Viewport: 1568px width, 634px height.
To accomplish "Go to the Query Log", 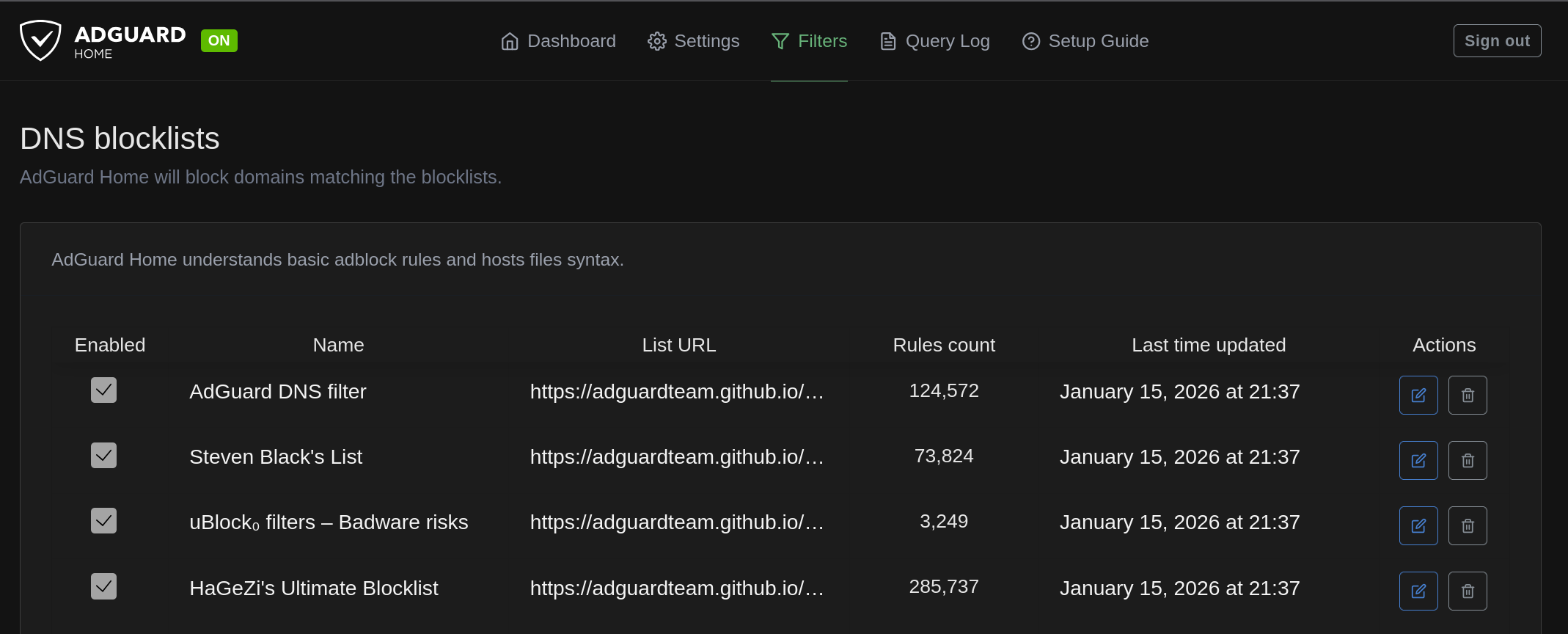I will tap(934, 41).
